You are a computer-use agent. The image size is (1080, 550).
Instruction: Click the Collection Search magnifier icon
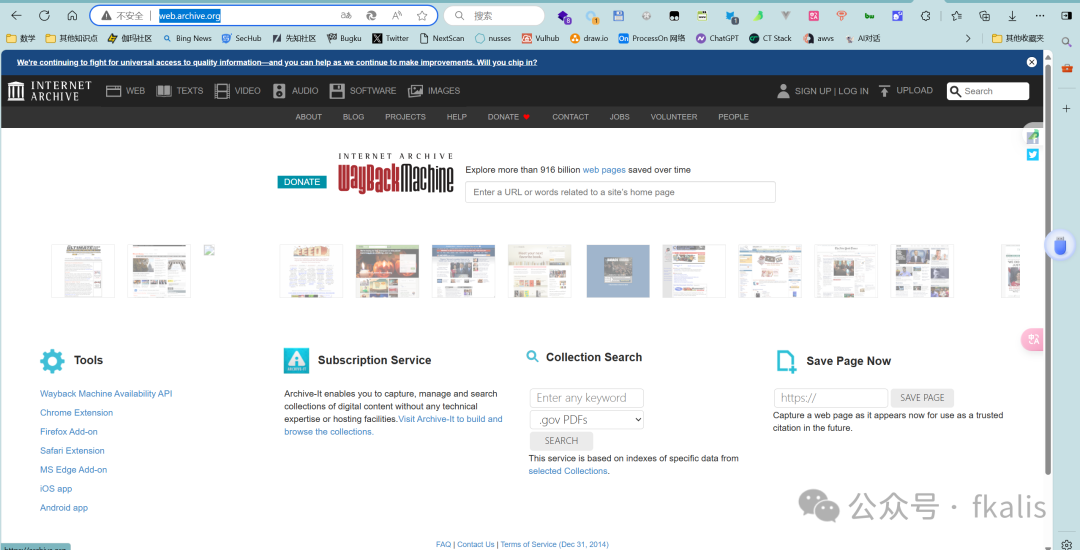pos(532,357)
